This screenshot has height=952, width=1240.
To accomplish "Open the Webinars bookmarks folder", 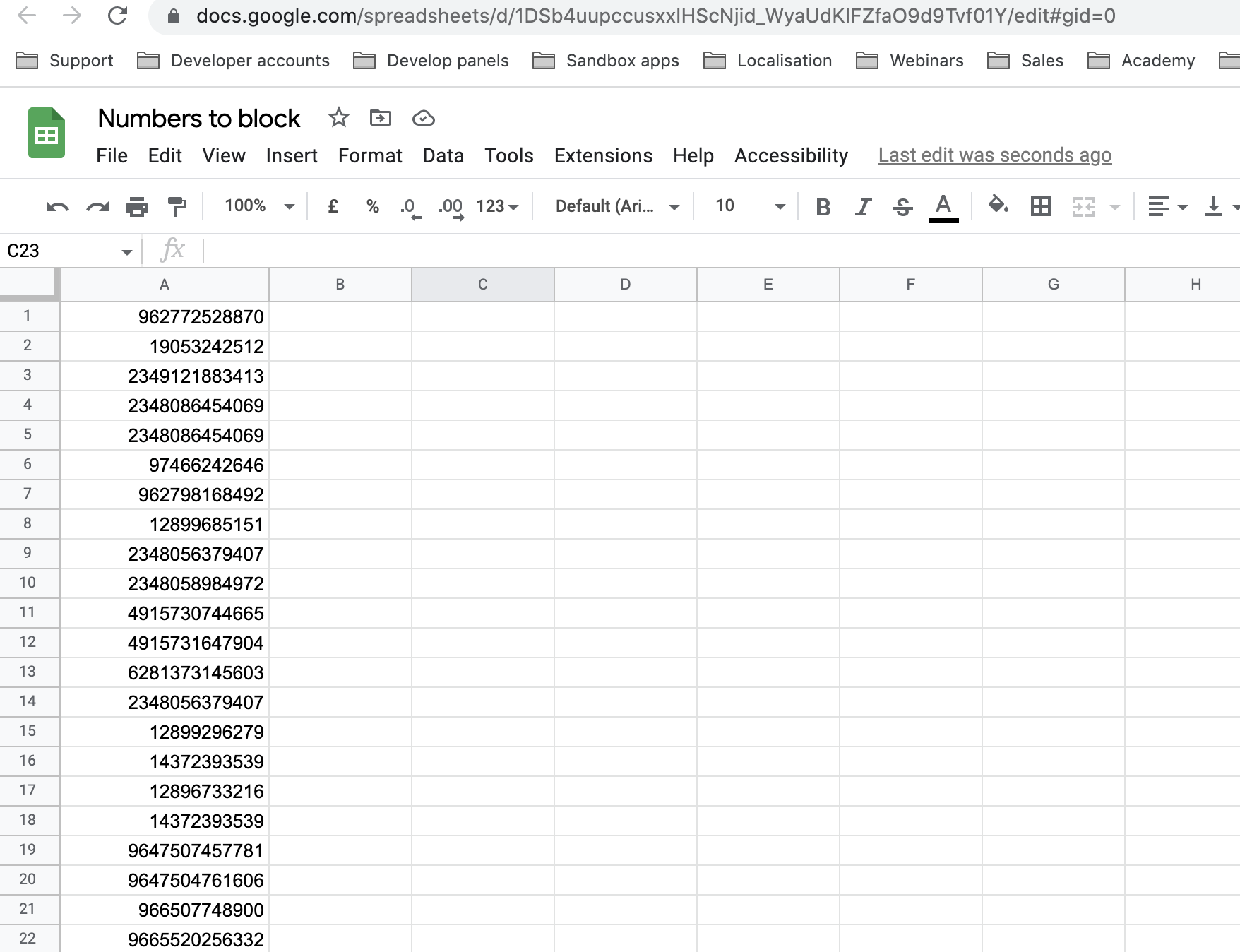I will coord(910,61).
